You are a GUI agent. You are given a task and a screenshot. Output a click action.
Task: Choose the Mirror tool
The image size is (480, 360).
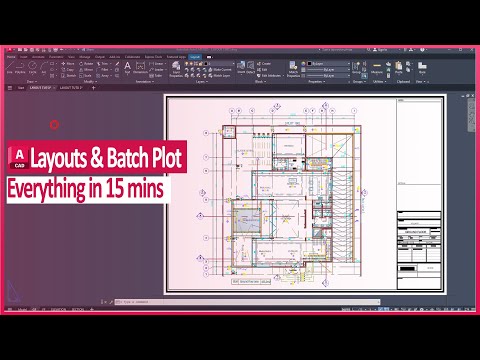(x=86, y=69)
